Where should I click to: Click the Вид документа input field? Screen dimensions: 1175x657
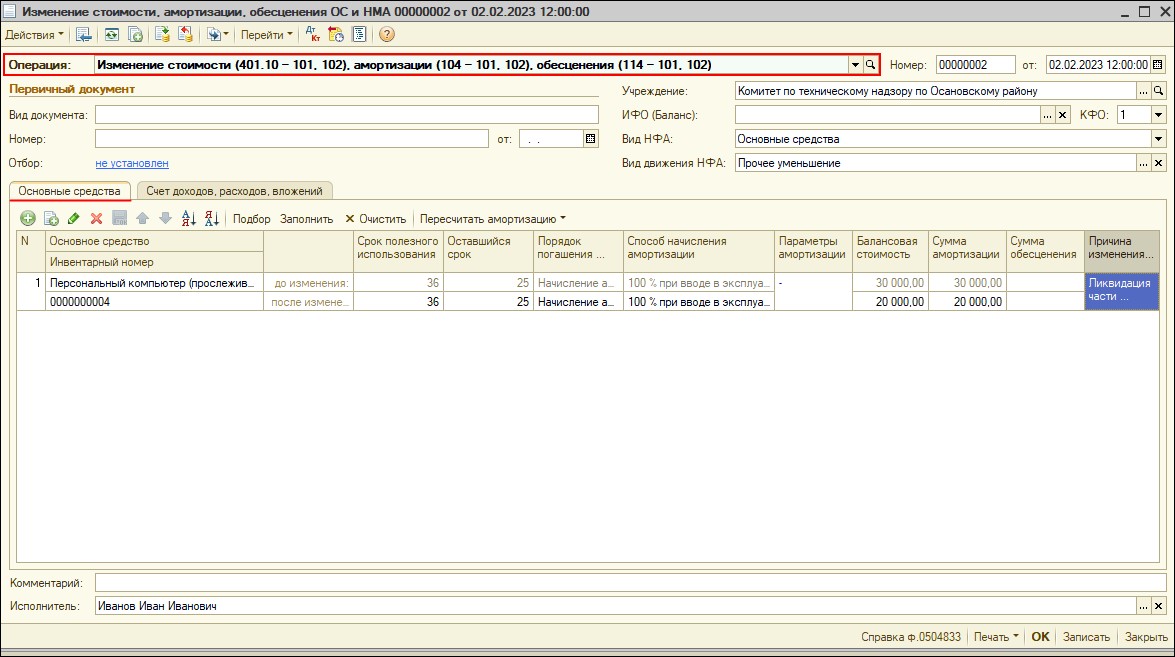[x=347, y=115]
